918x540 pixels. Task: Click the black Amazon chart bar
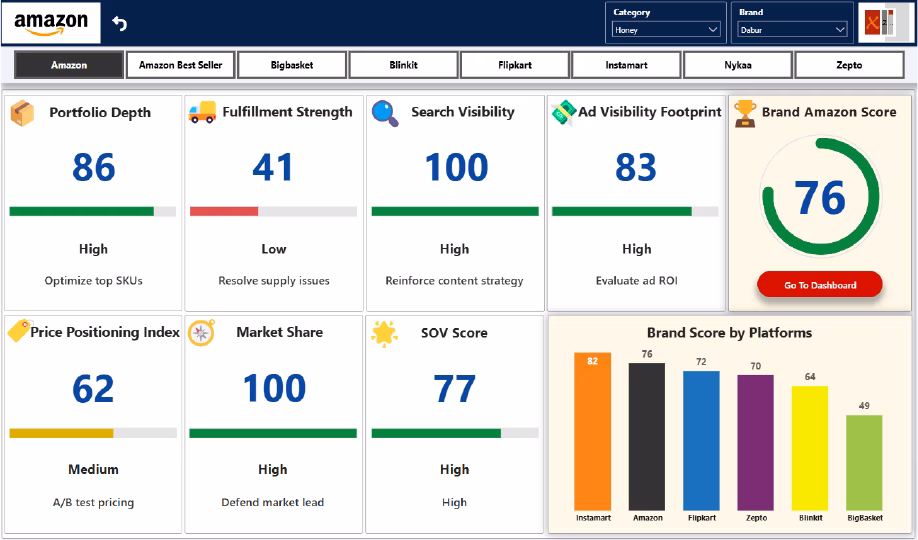click(x=647, y=436)
